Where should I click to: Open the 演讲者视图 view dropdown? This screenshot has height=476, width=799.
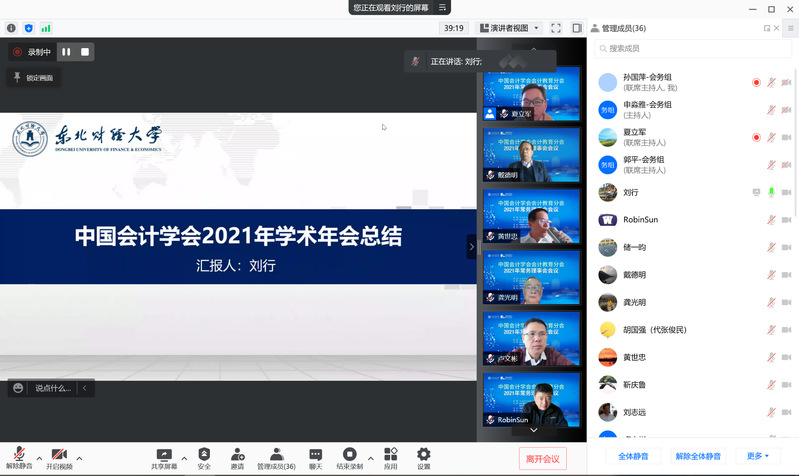(510, 28)
